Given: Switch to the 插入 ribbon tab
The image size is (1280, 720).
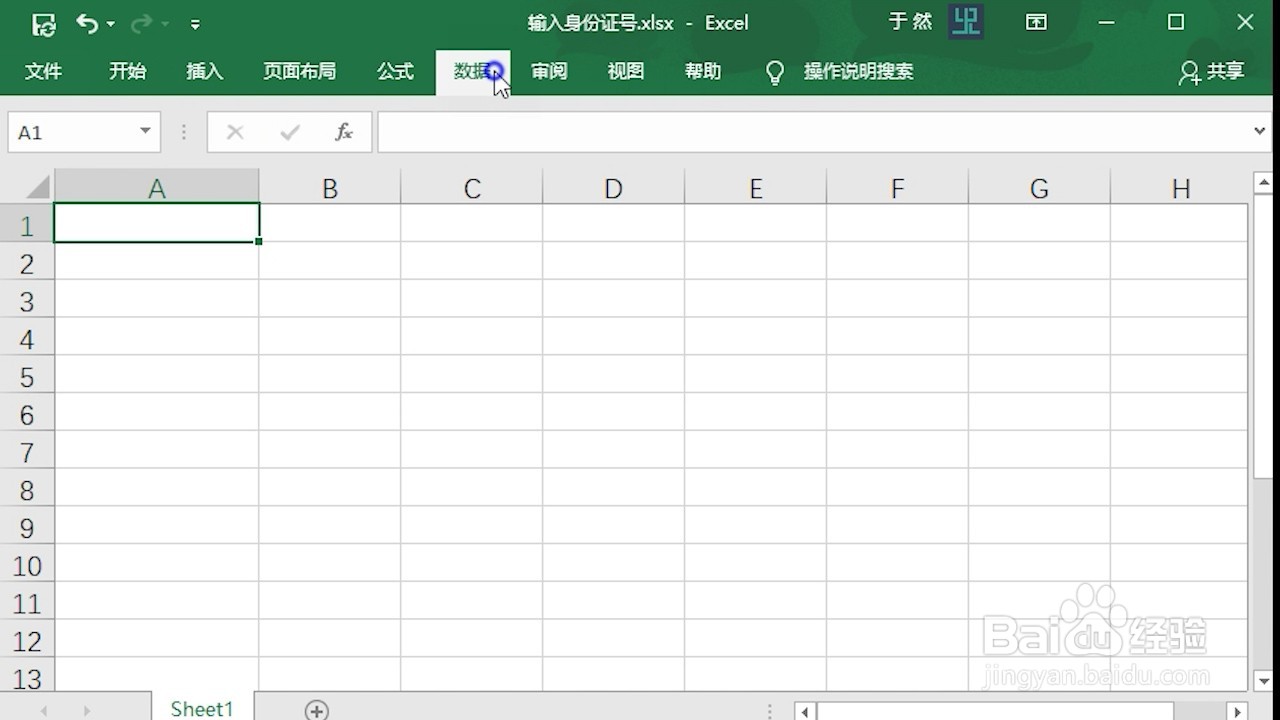Looking at the screenshot, I should [x=204, y=71].
